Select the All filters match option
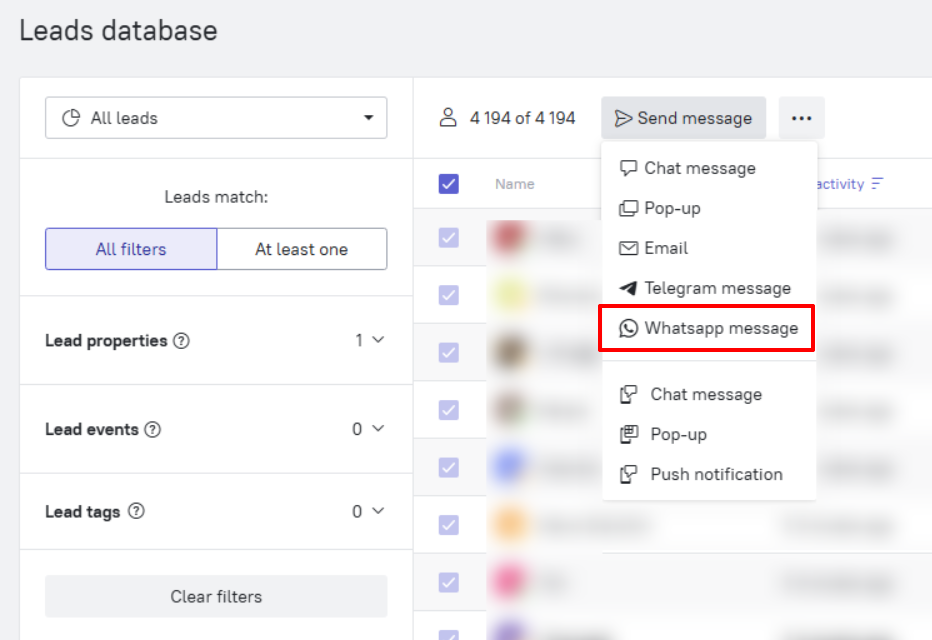This screenshot has height=640, width=932. point(131,249)
